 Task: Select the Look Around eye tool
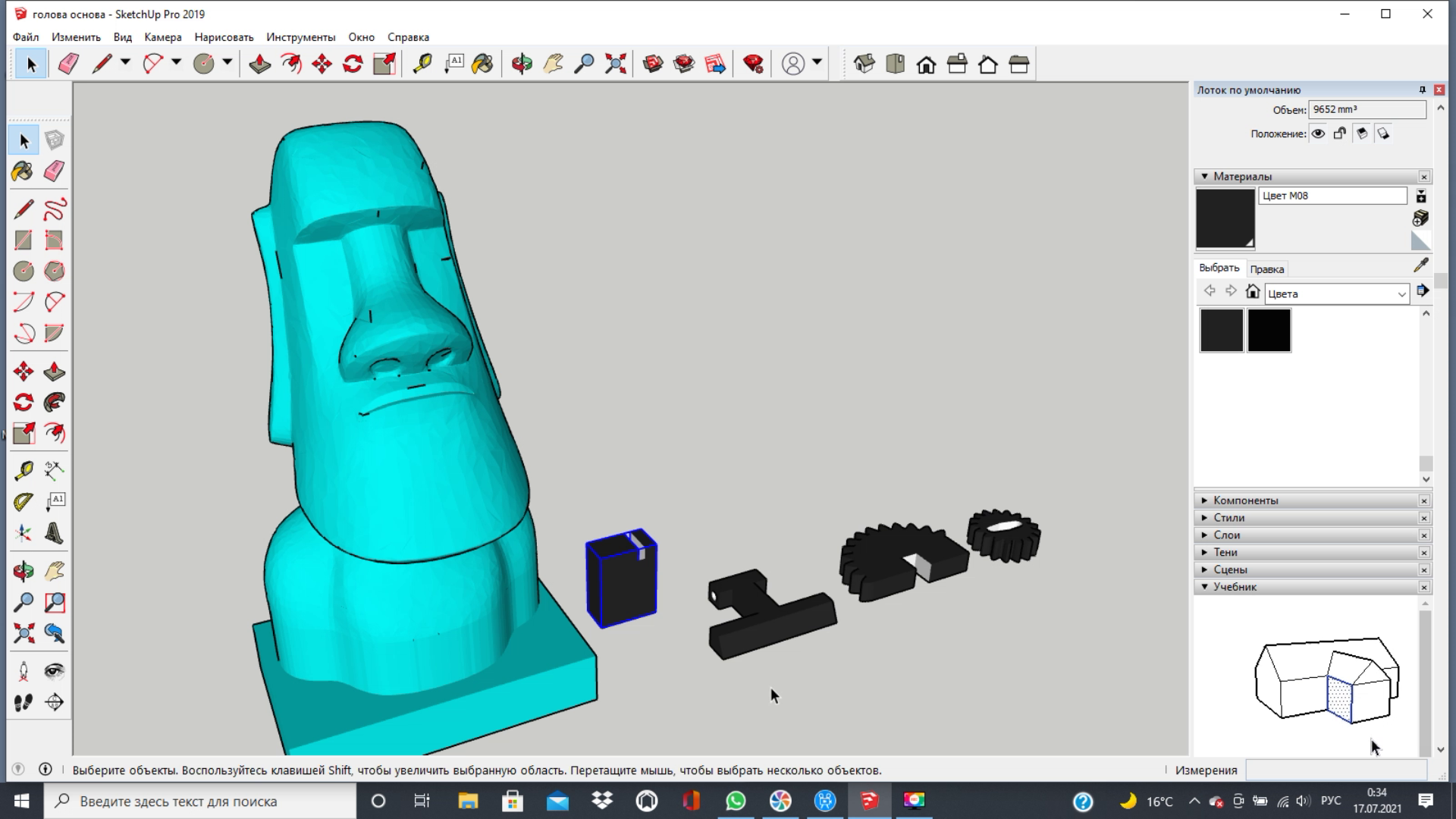(x=54, y=671)
